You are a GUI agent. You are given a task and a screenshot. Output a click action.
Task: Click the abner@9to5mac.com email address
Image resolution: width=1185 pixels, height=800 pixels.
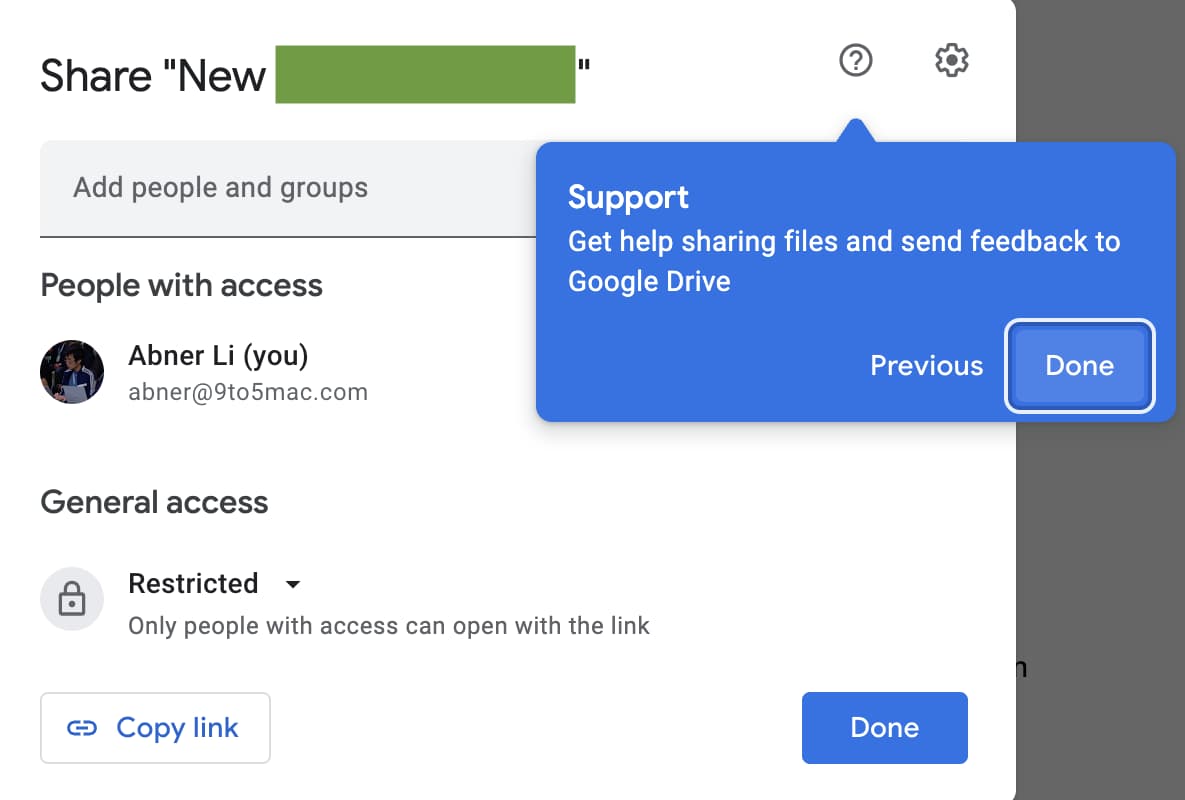248,392
